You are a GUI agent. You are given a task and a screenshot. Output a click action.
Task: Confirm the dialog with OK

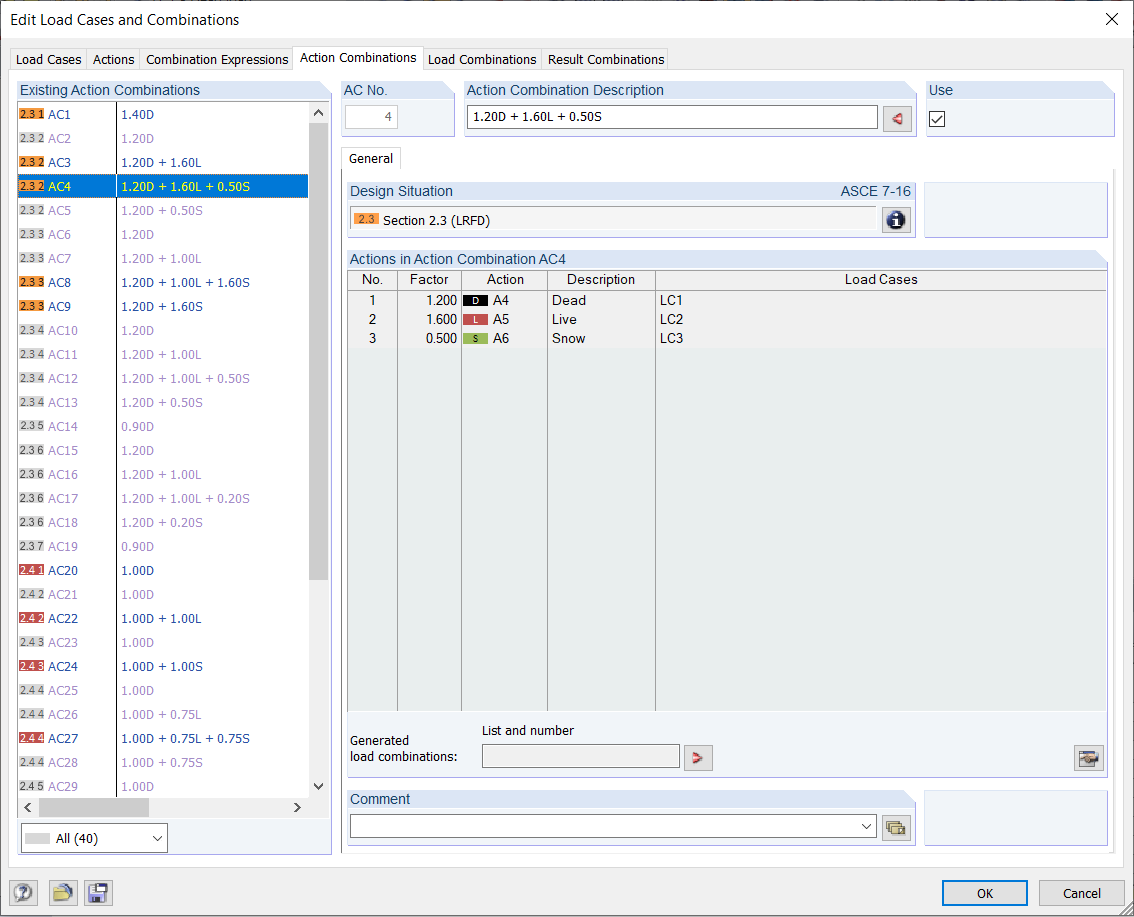point(984,893)
